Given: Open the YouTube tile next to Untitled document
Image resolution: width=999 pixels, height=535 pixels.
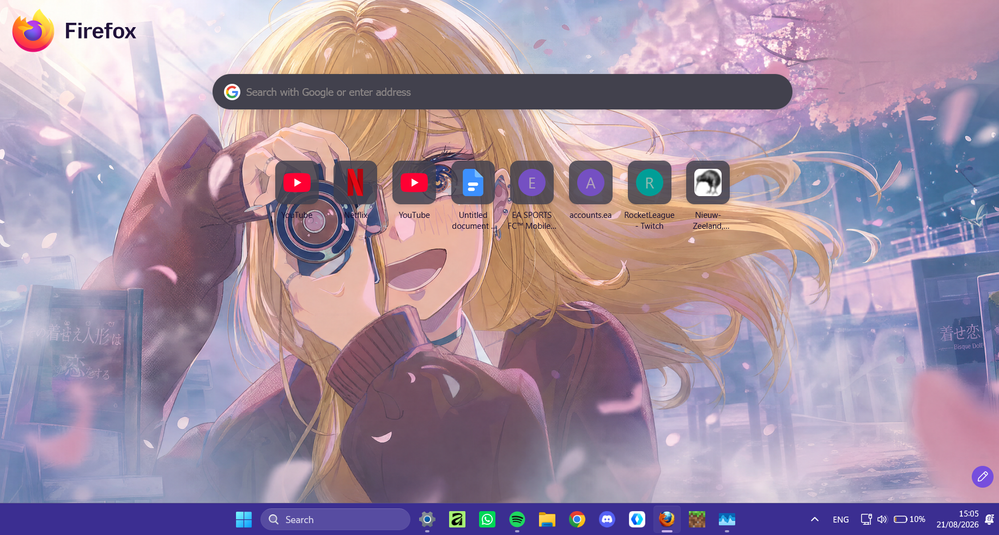Looking at the screenshot, I should [414, 183].
